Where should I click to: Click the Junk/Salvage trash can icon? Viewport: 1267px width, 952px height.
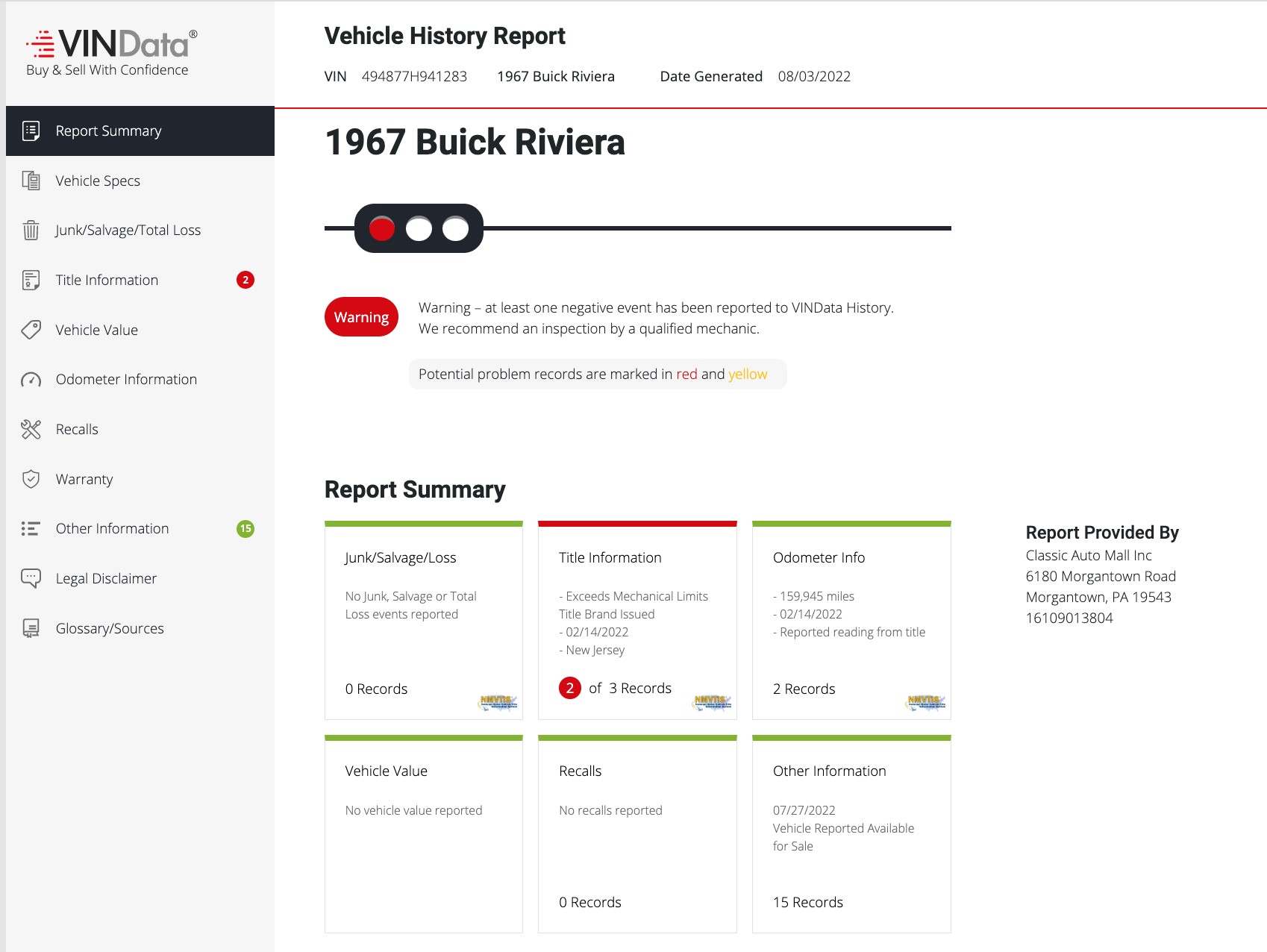pos(31,230)
